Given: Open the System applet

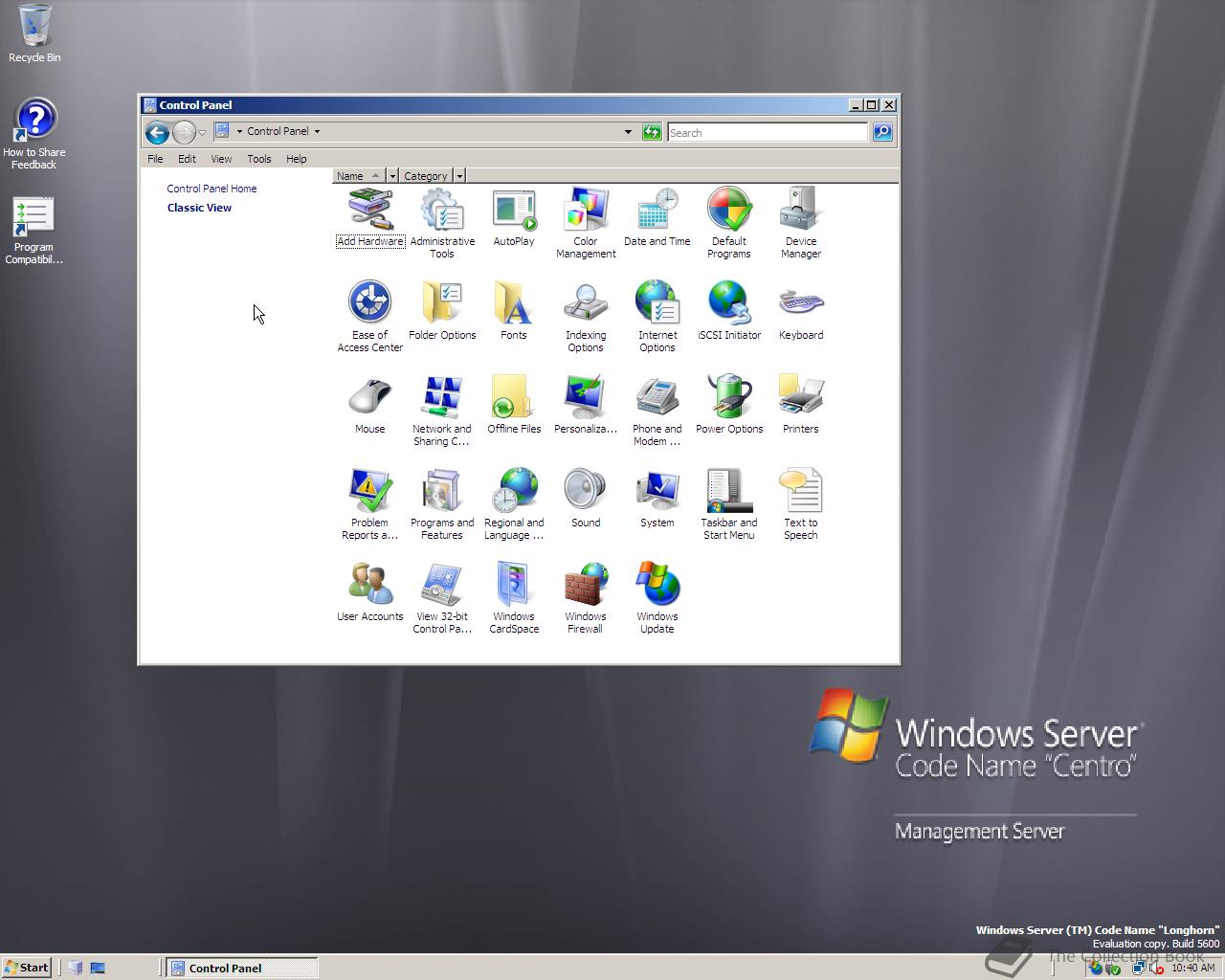Looking at the screenshot, I should [x=657, y=500].
